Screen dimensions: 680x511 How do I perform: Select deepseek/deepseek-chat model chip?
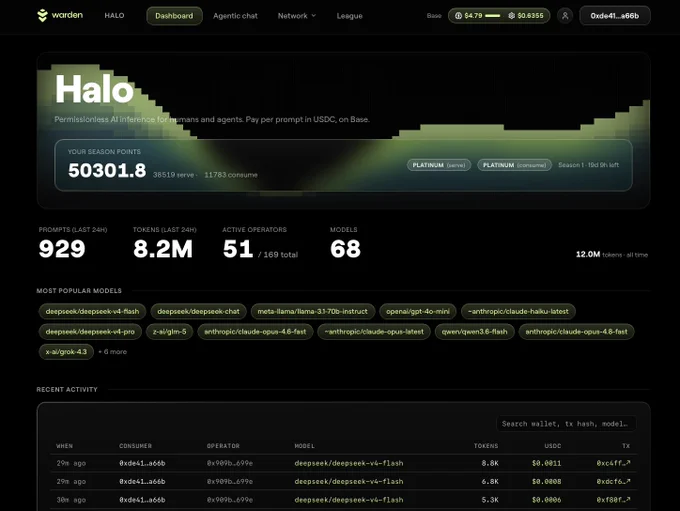click(198, 311)
